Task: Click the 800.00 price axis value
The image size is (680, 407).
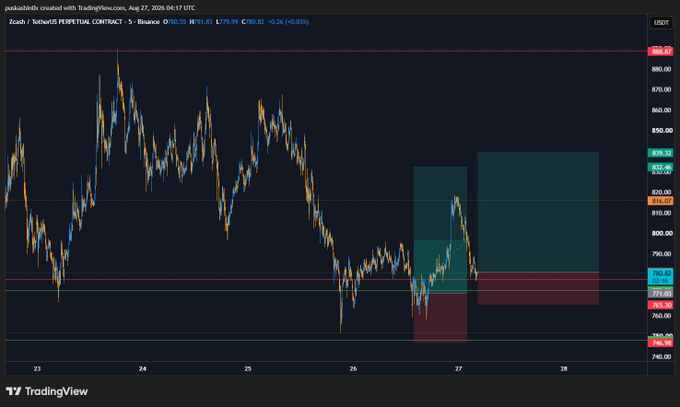Action: click(x=661, y=233)
